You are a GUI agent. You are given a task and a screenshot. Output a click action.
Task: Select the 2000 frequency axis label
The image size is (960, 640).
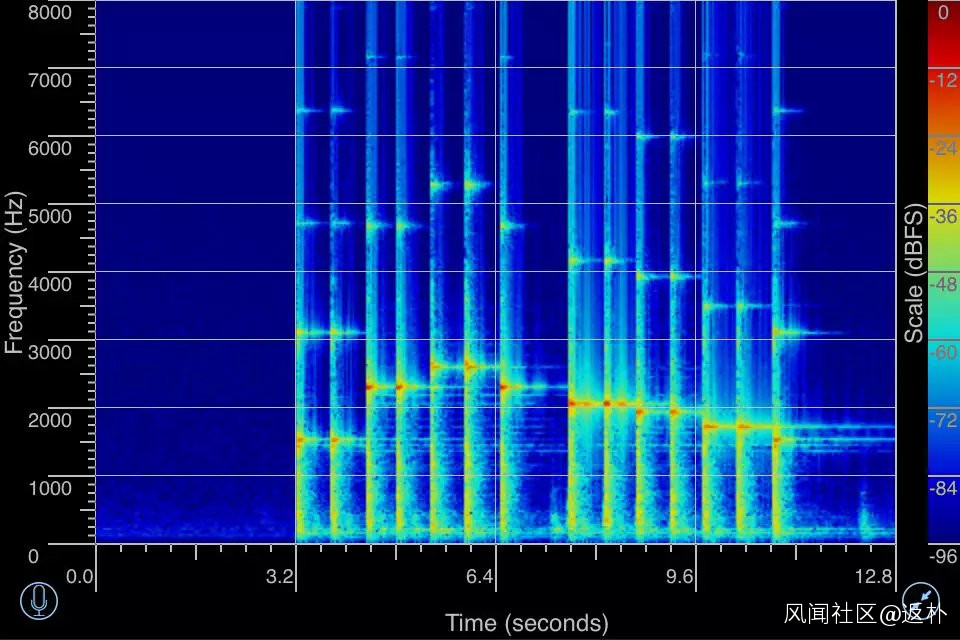pyautogui.click(x=50, y=420)
